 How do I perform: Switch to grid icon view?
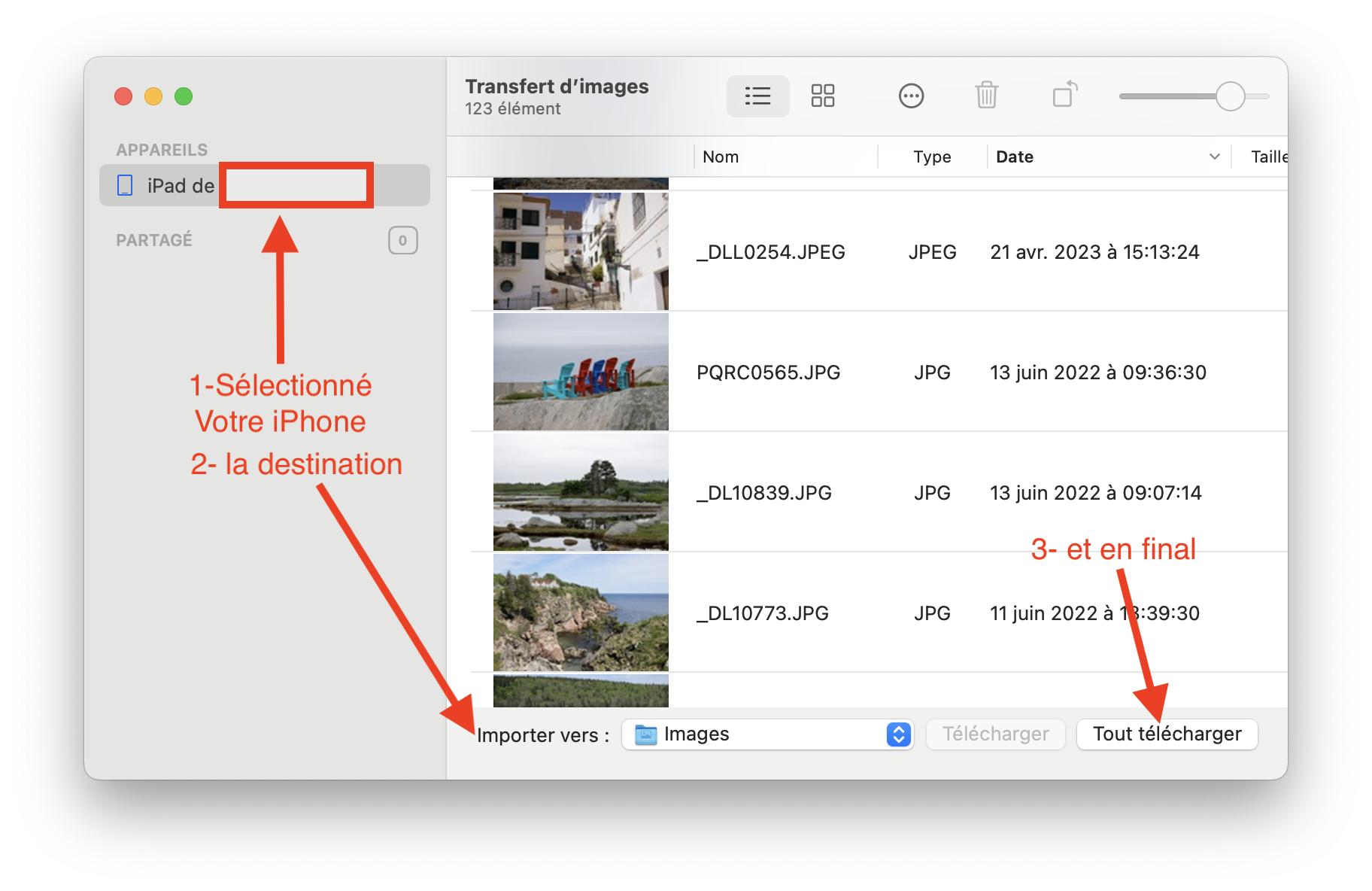(x=822, y=96)
